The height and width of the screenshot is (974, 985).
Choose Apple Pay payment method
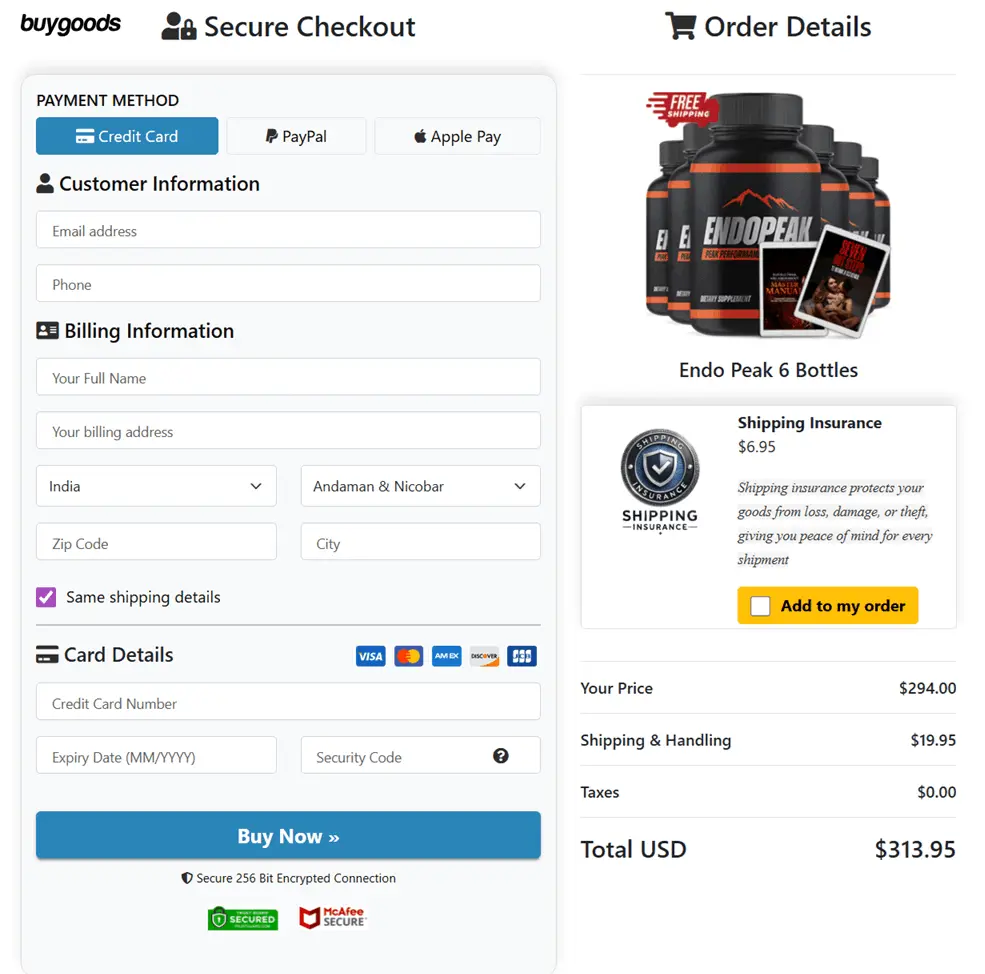[x=457, y=136]
